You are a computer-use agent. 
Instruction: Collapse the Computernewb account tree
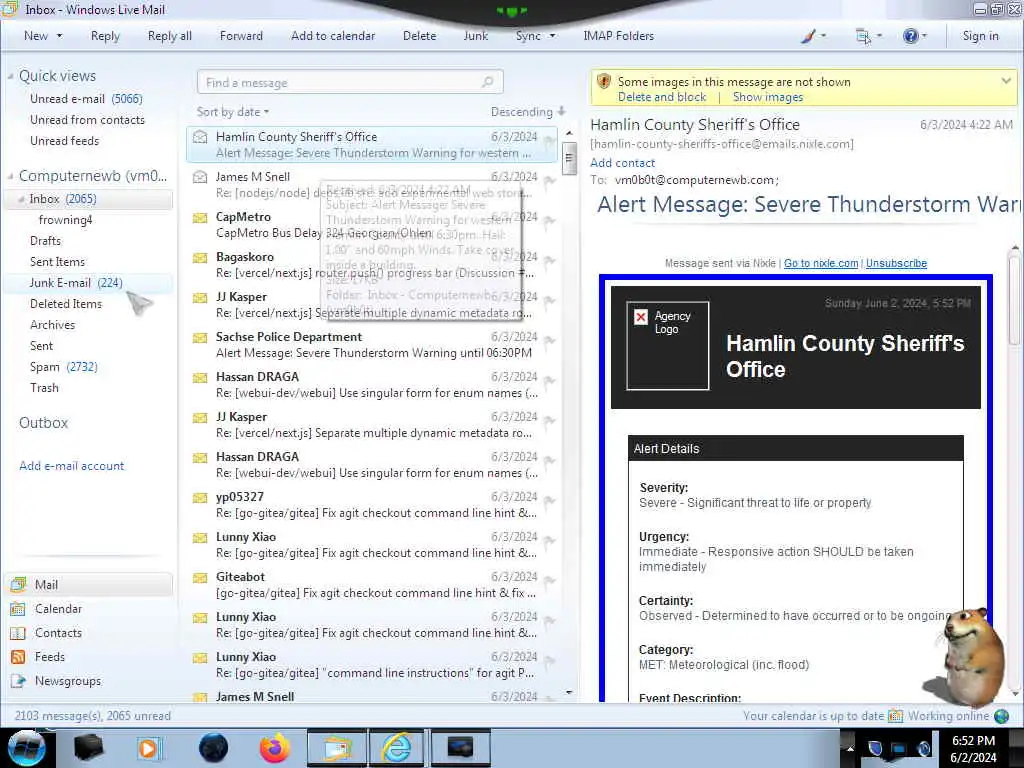10,176
